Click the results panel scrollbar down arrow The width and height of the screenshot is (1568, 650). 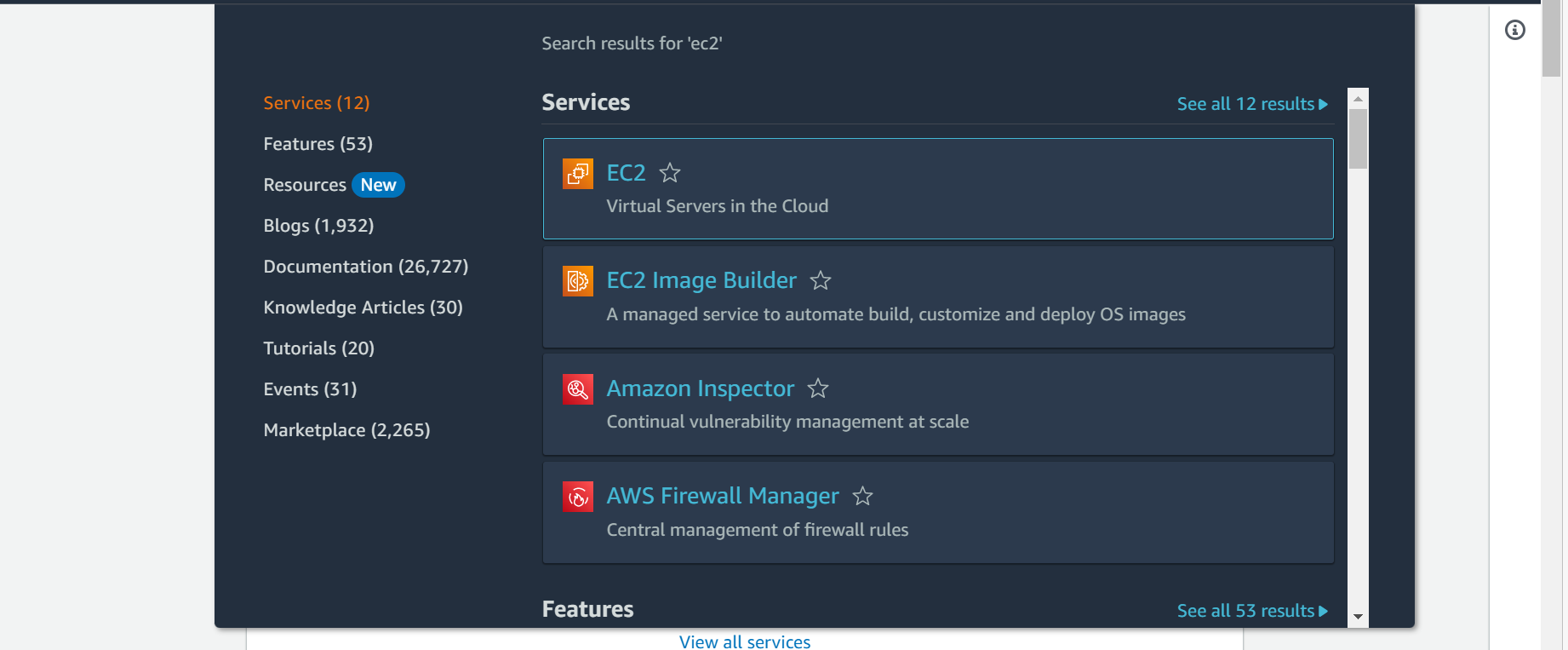1358,617
